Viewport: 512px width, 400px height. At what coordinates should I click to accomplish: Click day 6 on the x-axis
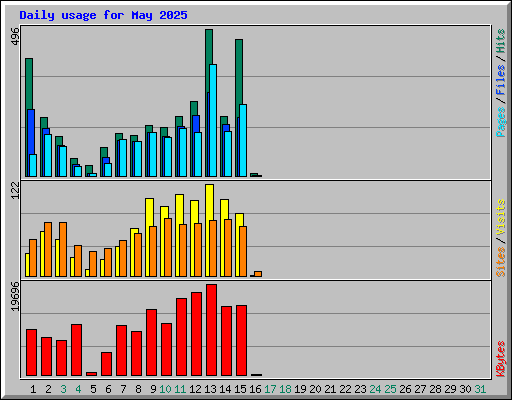(x=108, y=389)
